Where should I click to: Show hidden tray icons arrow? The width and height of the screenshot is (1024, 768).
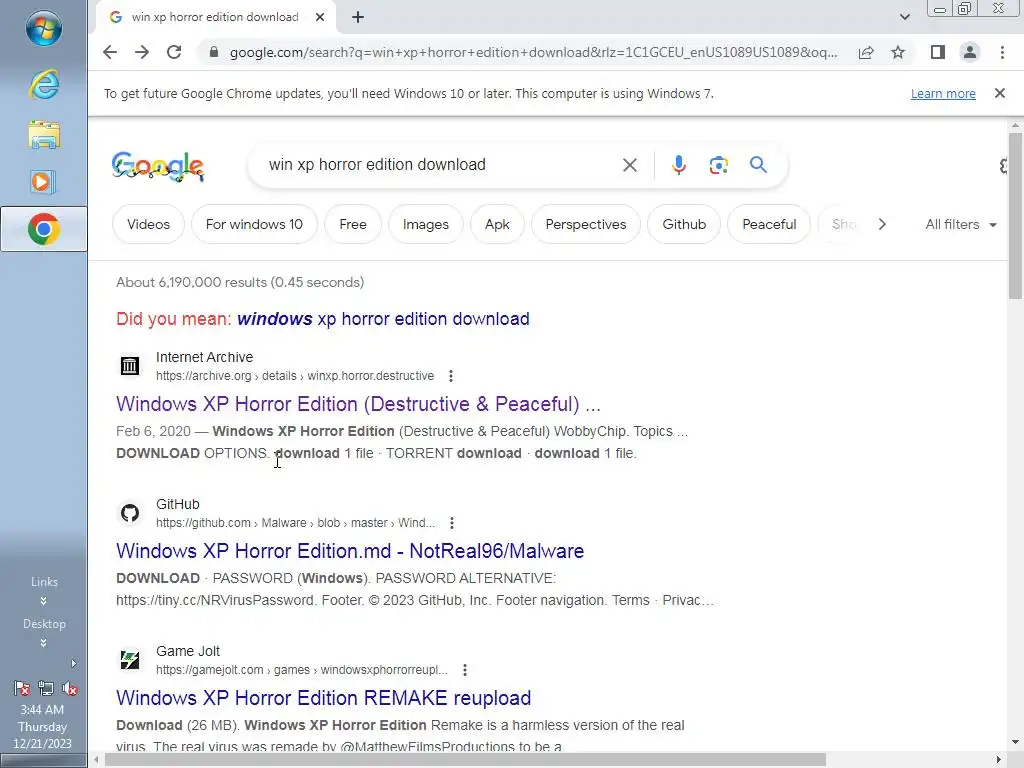click(x=74, y=664)
